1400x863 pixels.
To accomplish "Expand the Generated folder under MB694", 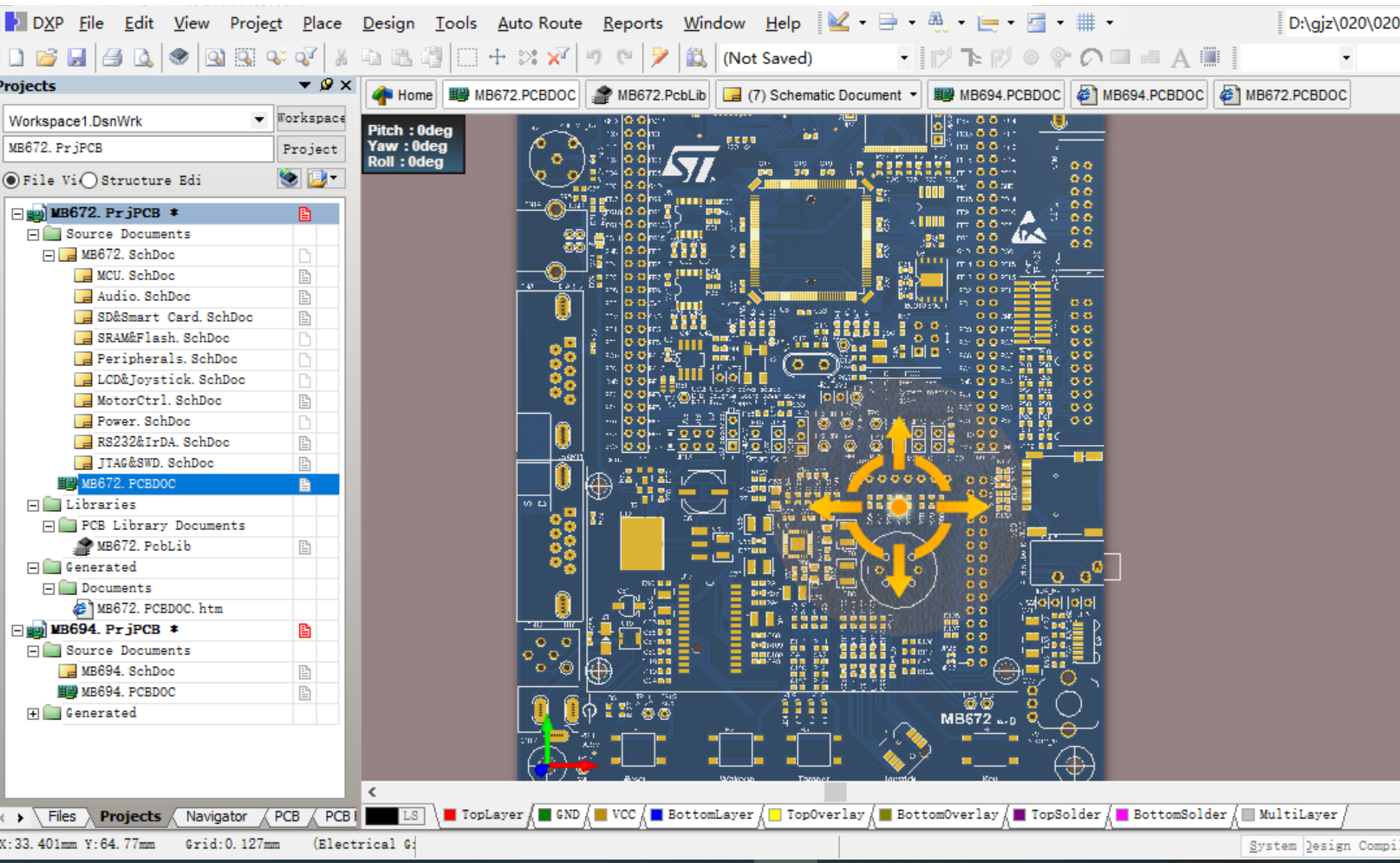I will (33, 713).
